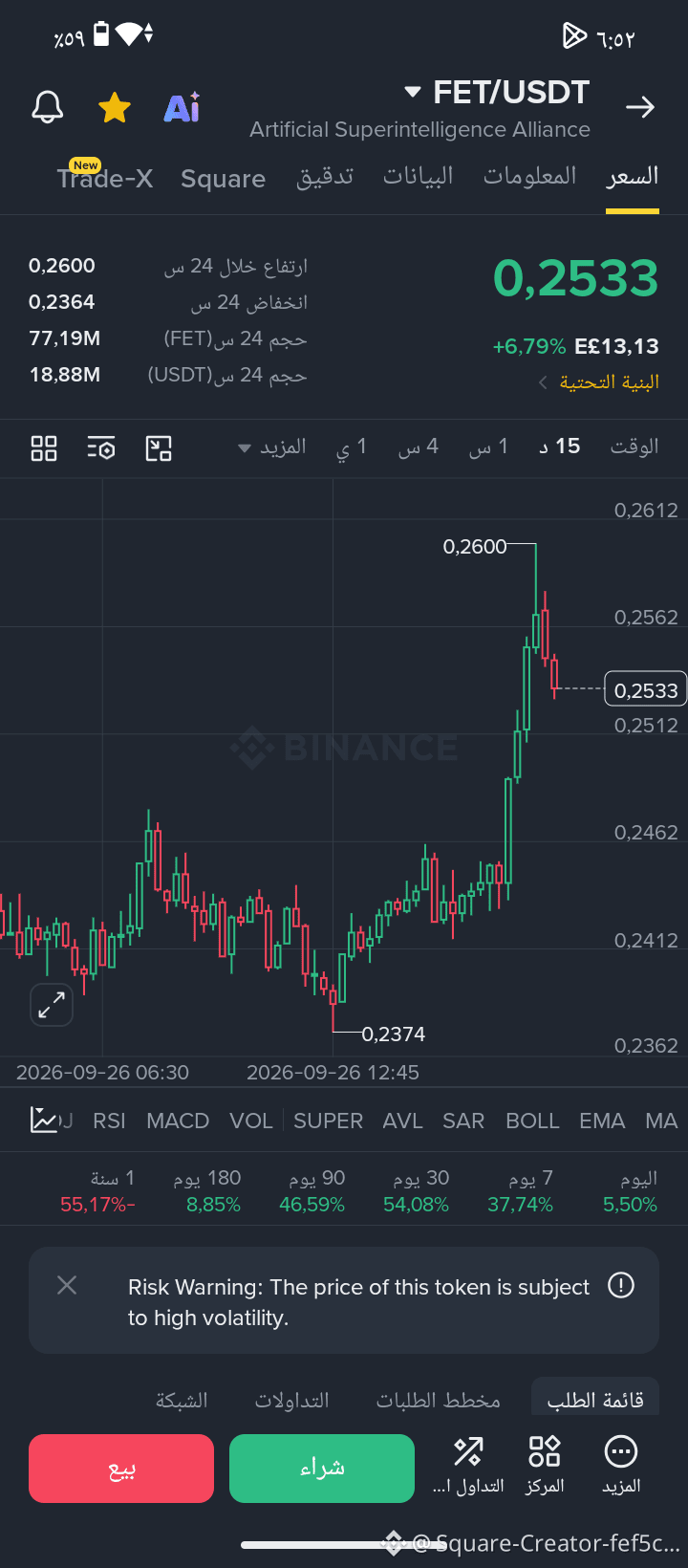
Task: Expand chart to fullscreen
Action: tap(52, 1005)
